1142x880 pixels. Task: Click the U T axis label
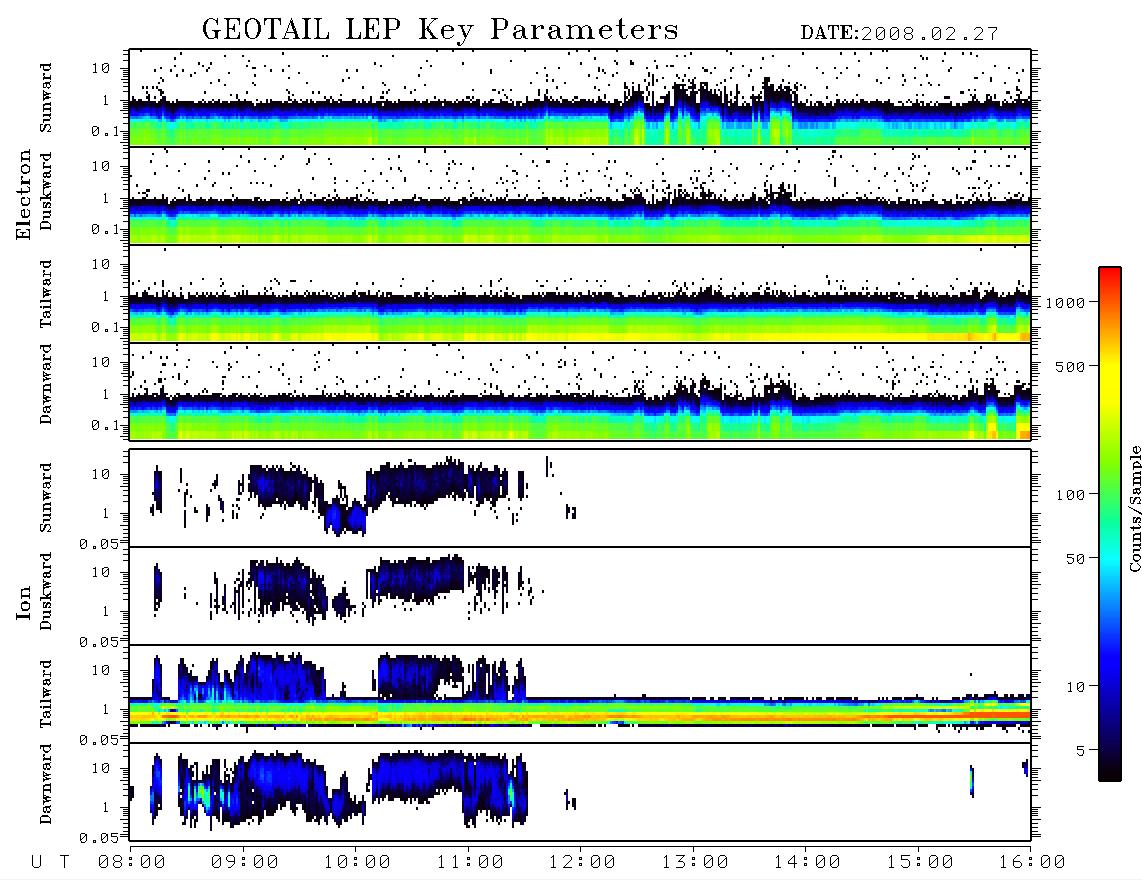point(50,863)
